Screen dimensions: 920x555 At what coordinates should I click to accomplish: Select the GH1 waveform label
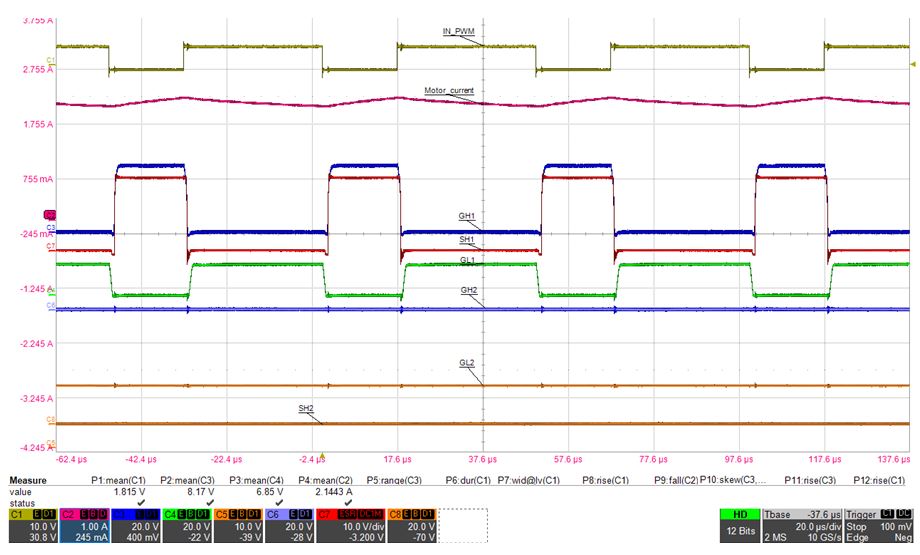(x=466, y=216)
